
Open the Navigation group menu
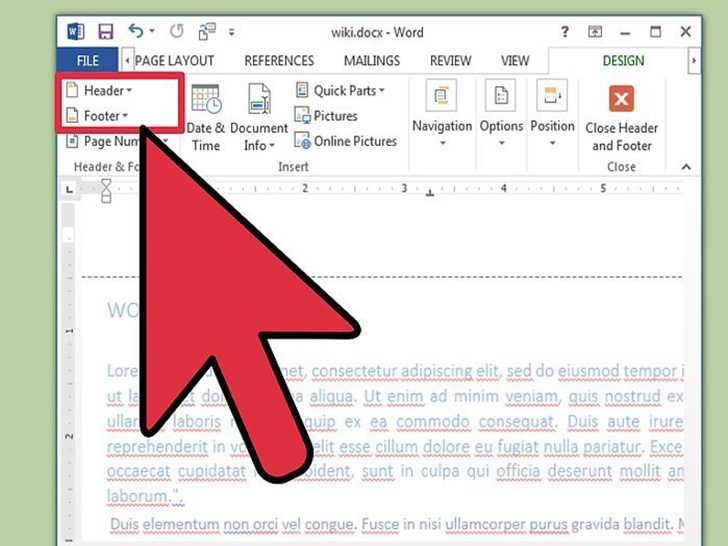[x=442, y=114]
